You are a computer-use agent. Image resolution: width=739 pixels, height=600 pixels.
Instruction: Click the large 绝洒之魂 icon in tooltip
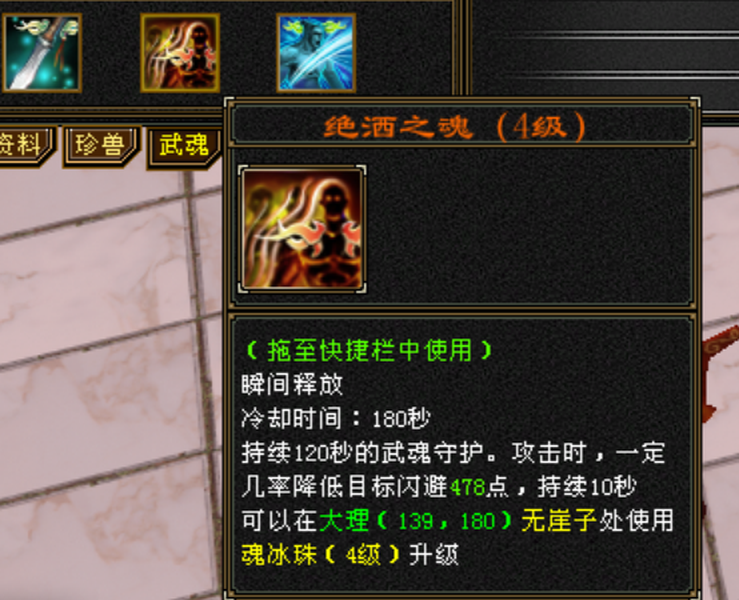point(302,229)
